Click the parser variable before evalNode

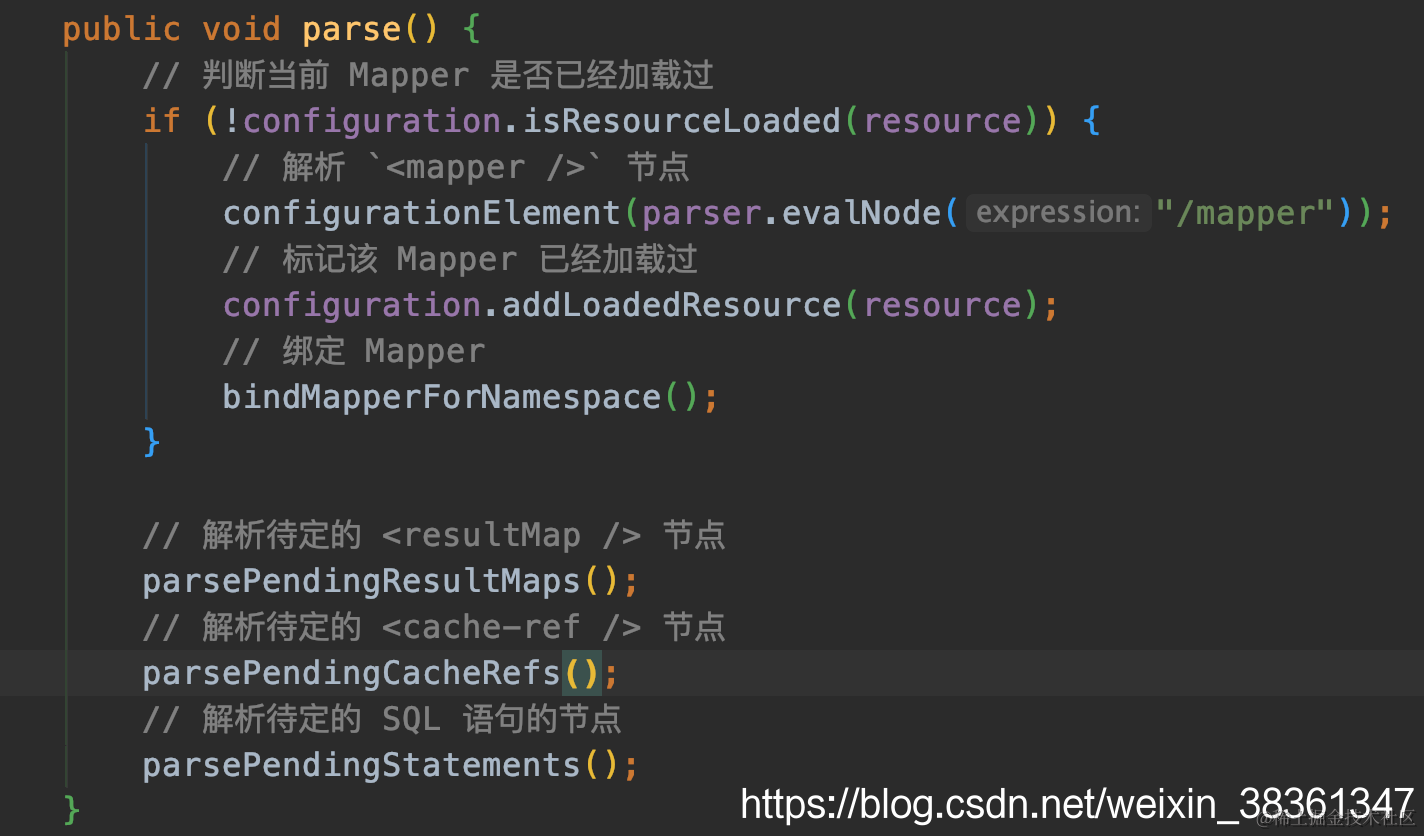702,213
